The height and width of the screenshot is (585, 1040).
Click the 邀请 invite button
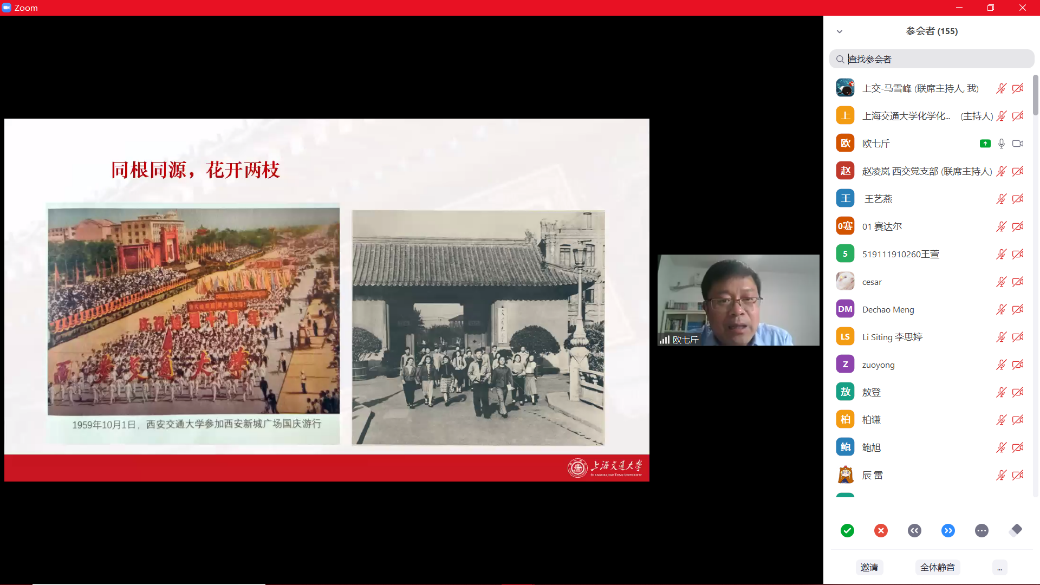tap(869, 567)
